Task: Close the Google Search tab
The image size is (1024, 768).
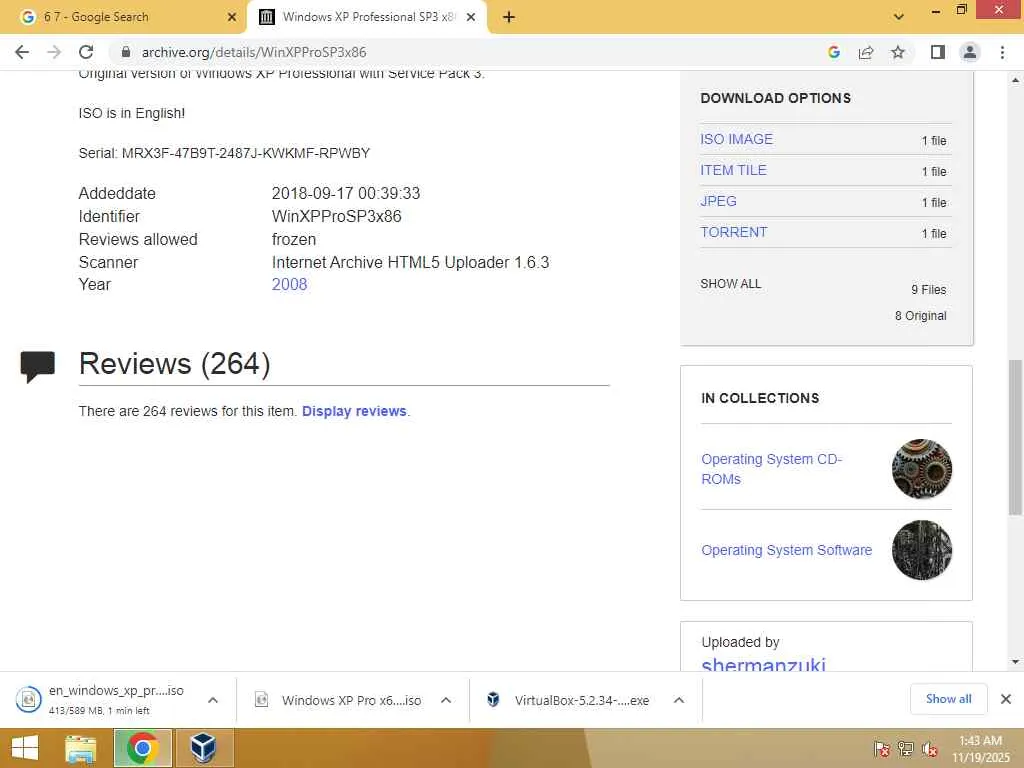Action: click(232, 17)
